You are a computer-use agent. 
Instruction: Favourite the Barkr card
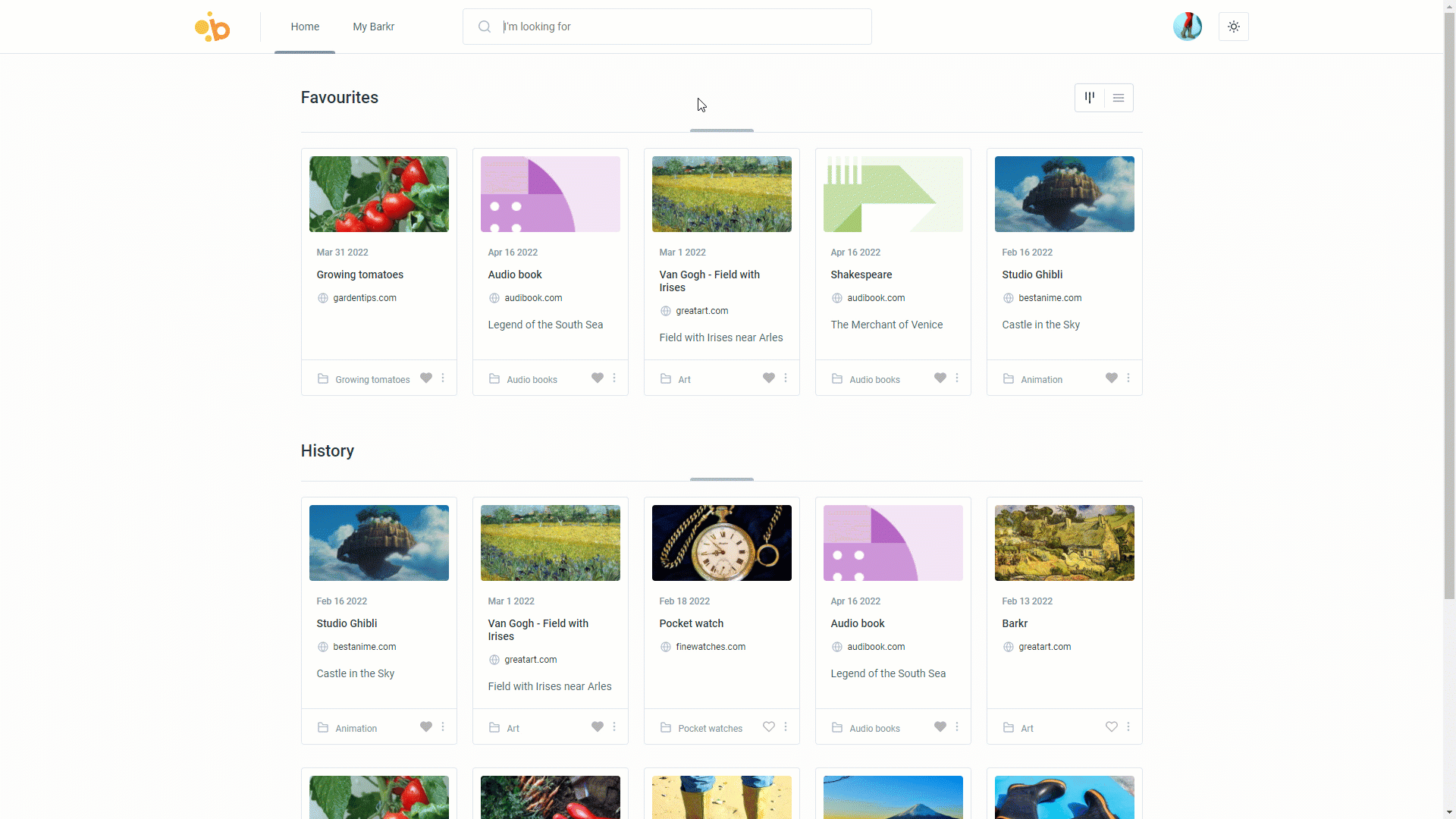(x=1112, y=726)
